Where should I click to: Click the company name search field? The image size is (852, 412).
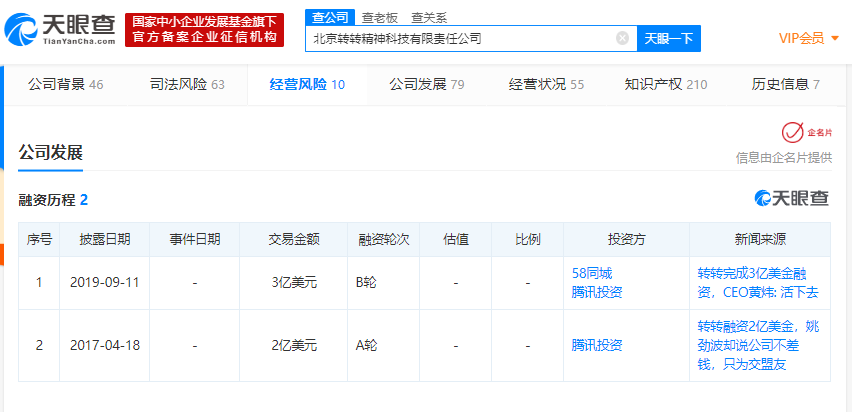click(471, 39)
